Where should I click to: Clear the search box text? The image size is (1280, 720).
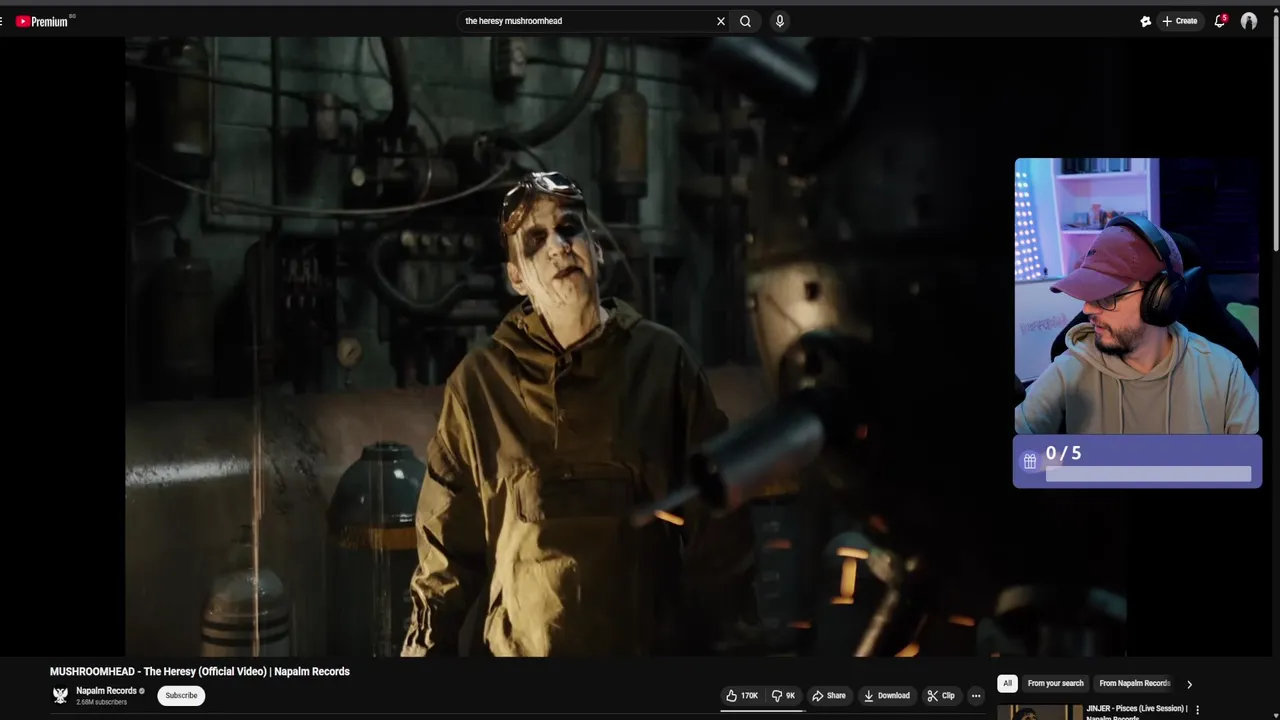(x=720, y=21)
